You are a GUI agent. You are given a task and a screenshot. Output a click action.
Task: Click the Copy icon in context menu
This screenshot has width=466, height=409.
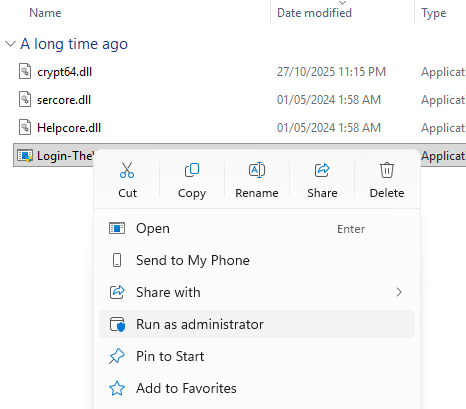(x=192, y=170)
